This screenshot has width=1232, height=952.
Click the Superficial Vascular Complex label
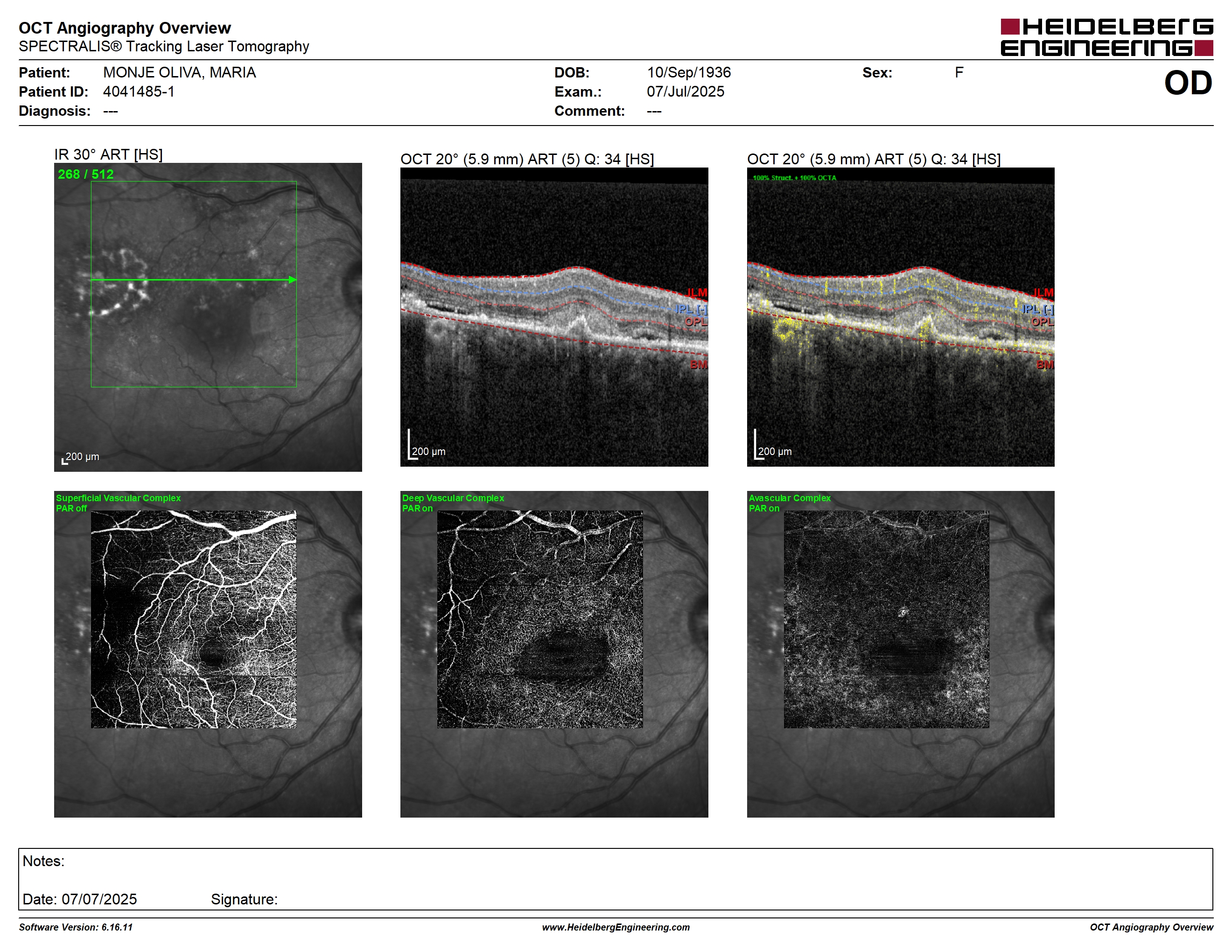pos(119,498)
